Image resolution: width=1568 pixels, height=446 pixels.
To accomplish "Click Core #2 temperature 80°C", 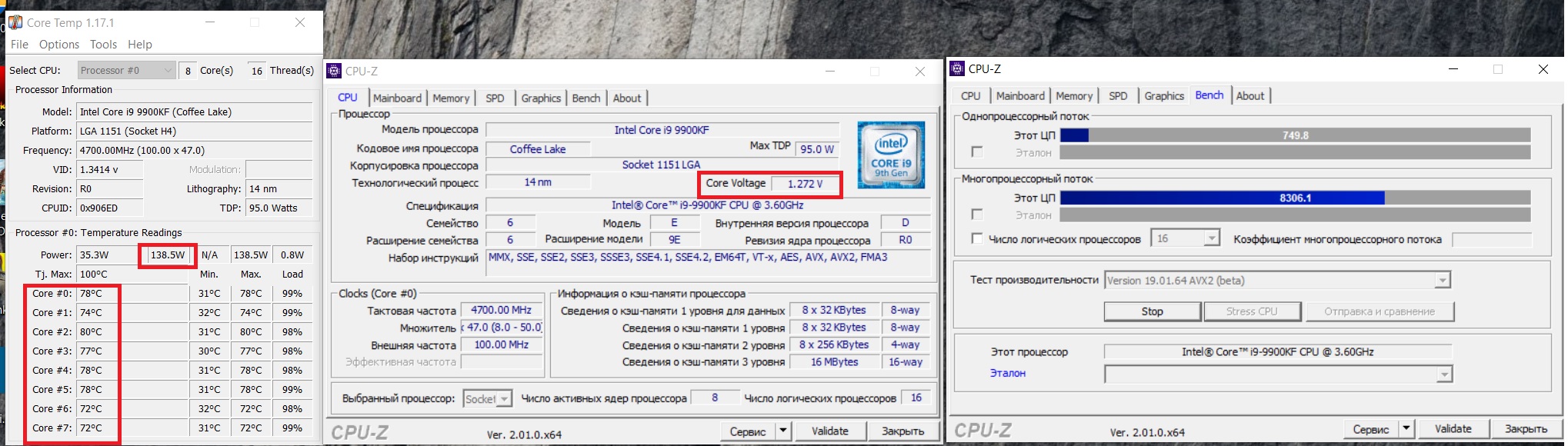I will coord(132,331).
